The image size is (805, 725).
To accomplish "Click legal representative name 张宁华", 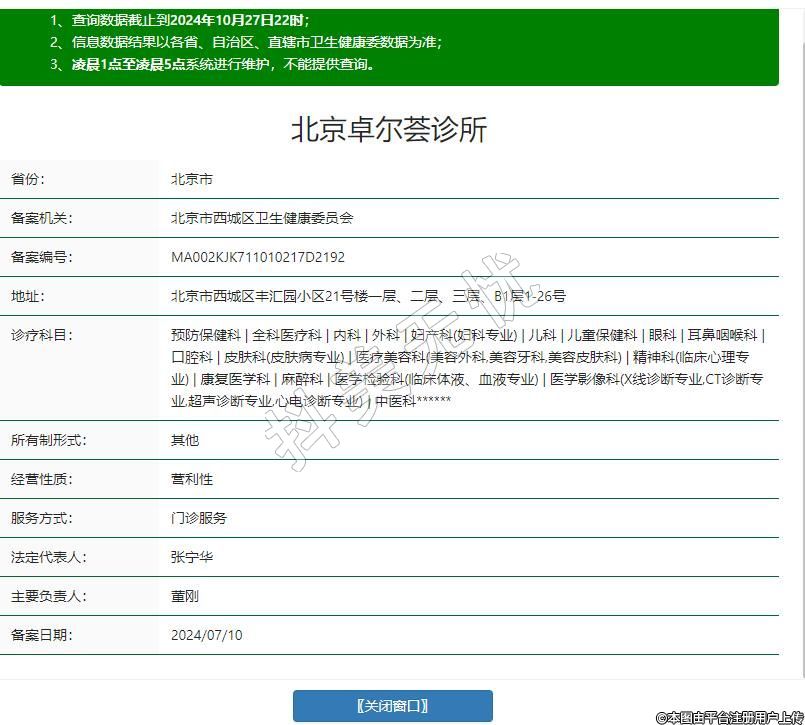I will 192,557.
